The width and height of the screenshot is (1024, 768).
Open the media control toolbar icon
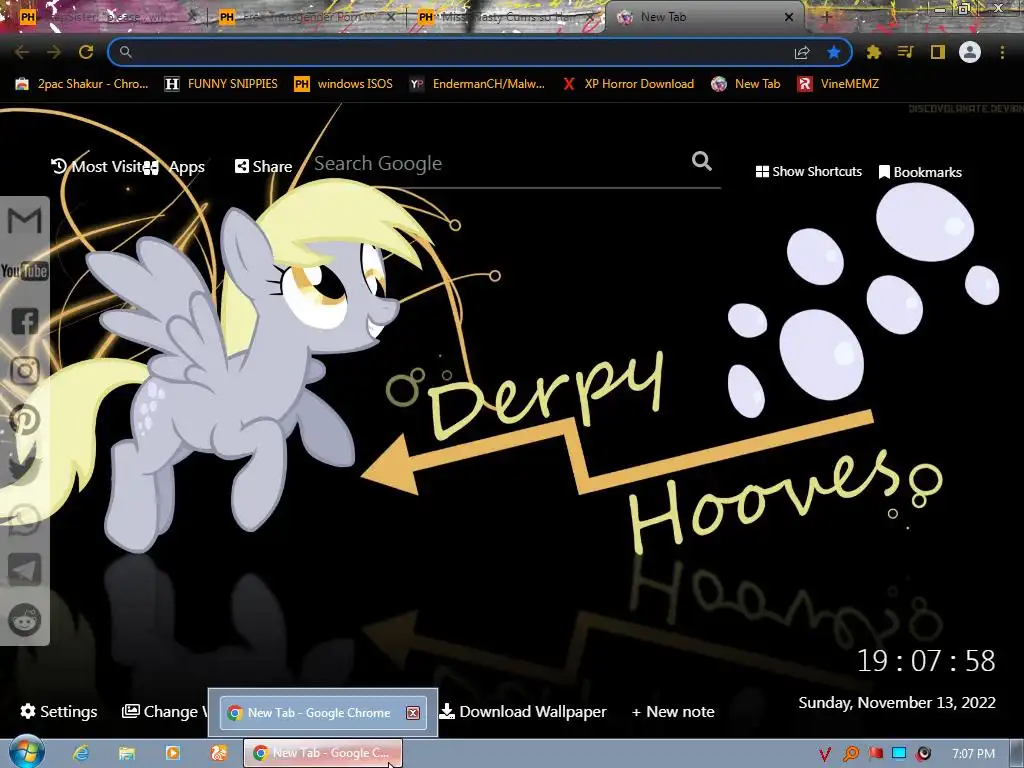(x=906, y=52)
